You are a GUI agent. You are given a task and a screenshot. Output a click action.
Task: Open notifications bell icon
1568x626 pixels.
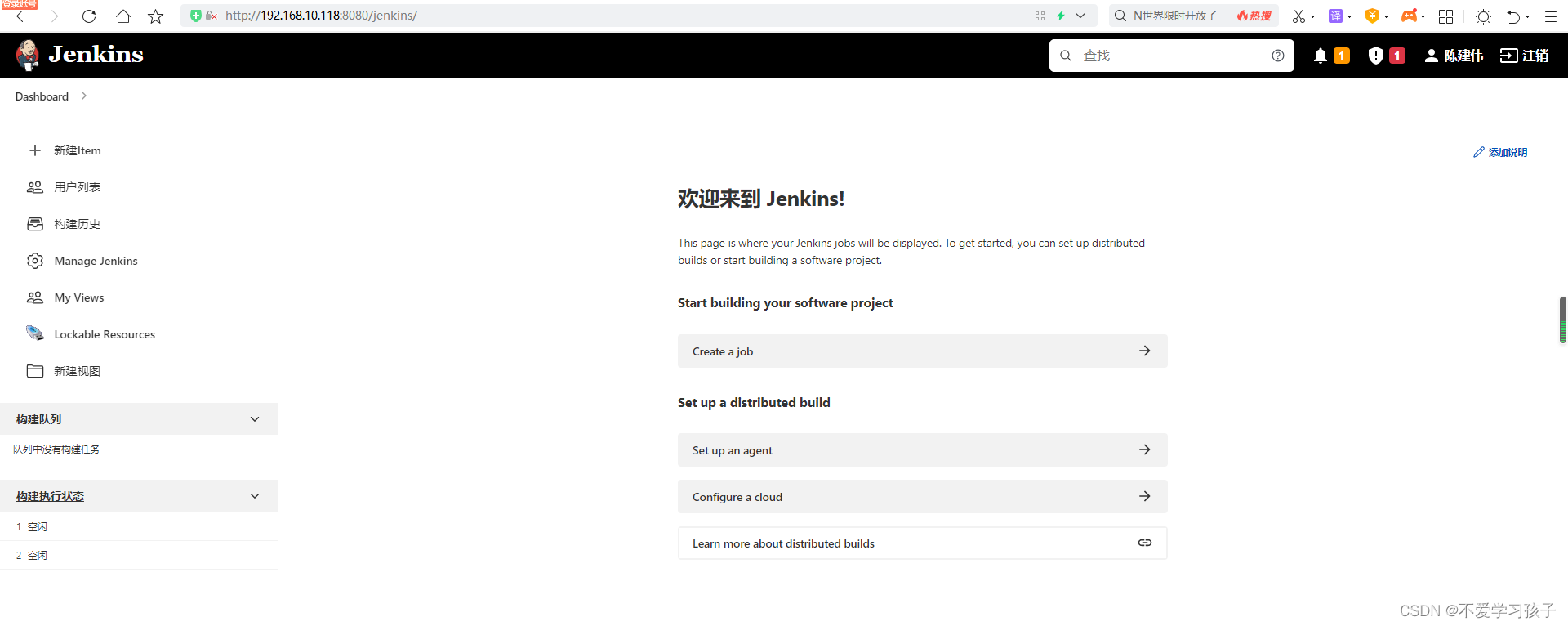(x=1320, y=56)
